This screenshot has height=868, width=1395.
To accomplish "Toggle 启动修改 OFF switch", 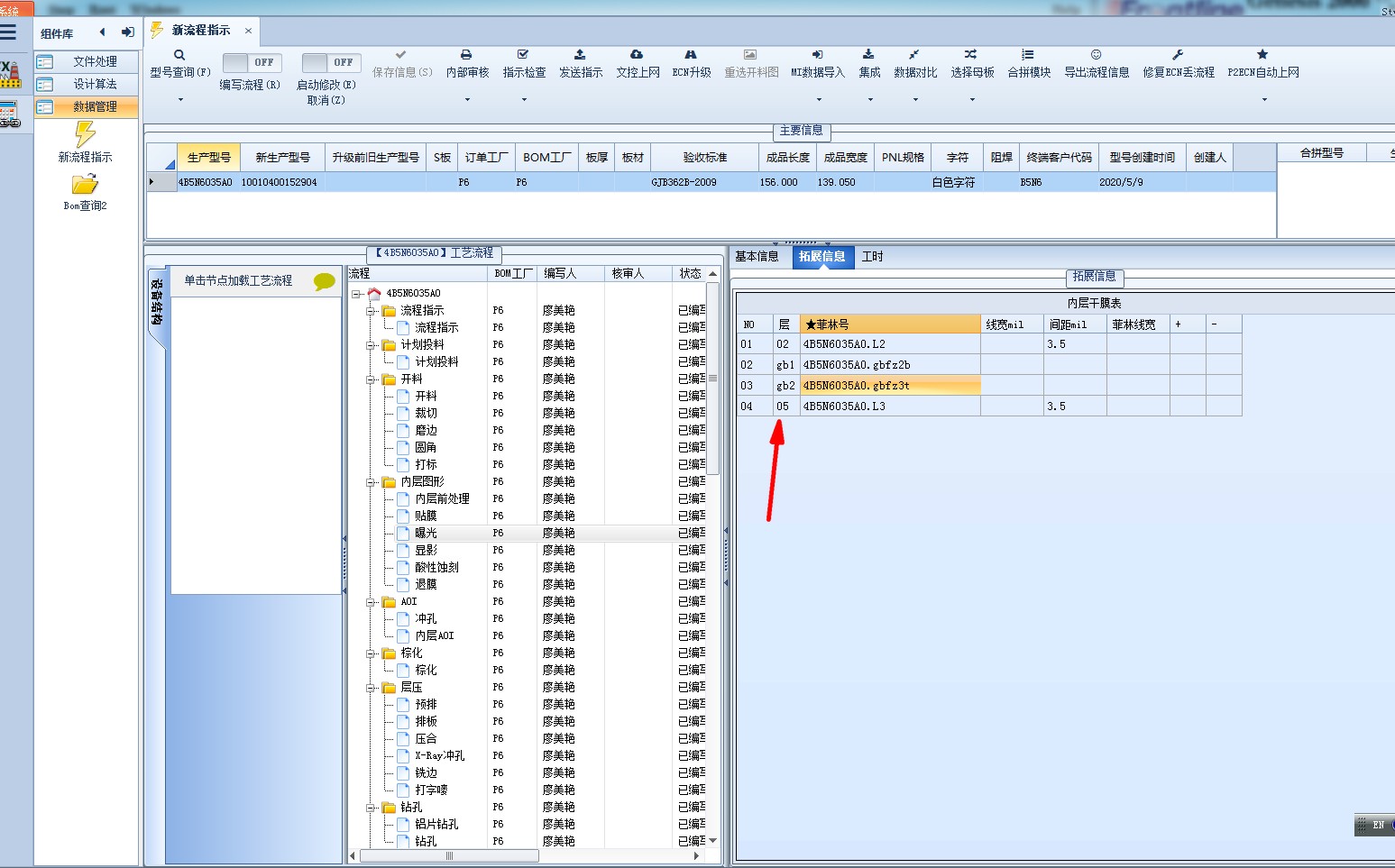I will (x=331, y=62).
